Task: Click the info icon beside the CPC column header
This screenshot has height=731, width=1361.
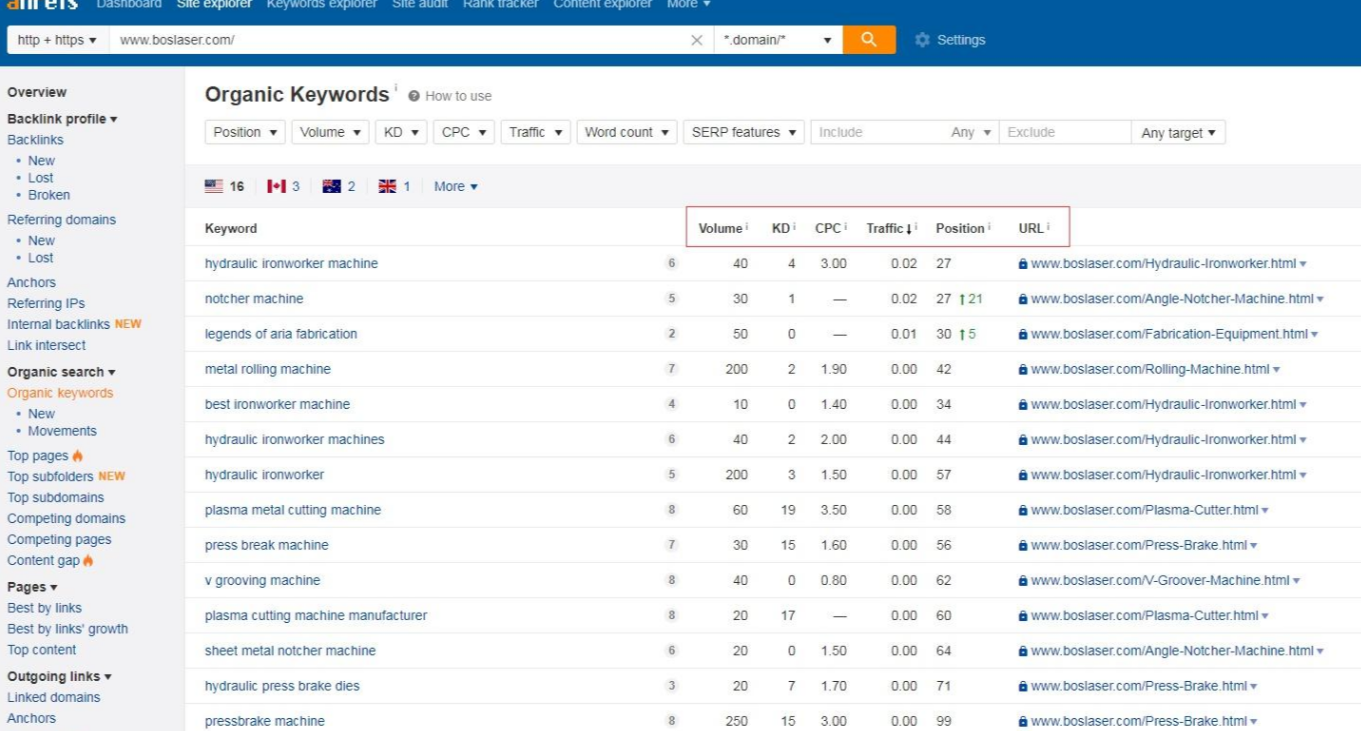Action: pos(846,227)
